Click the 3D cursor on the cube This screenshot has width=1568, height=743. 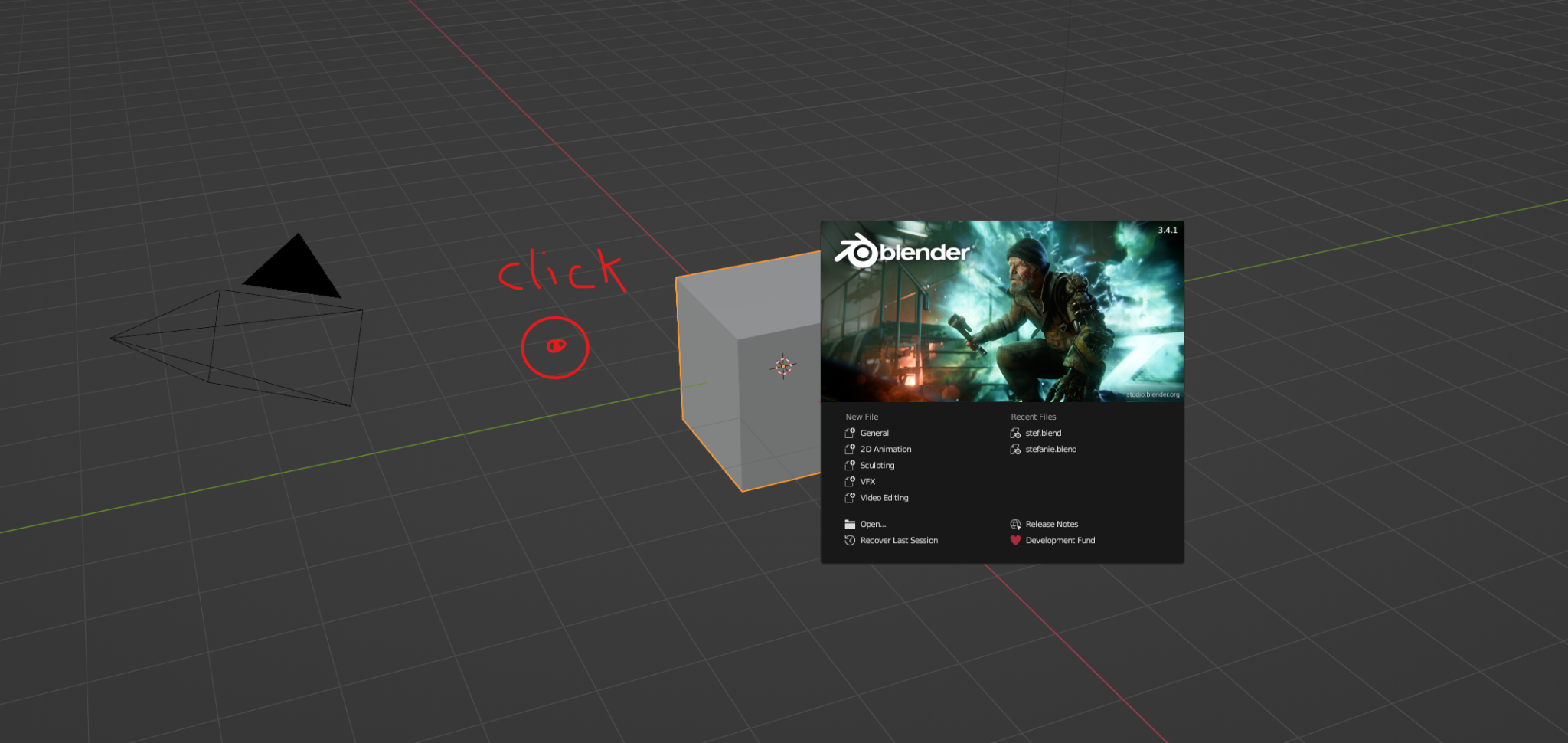click(783, 367)
